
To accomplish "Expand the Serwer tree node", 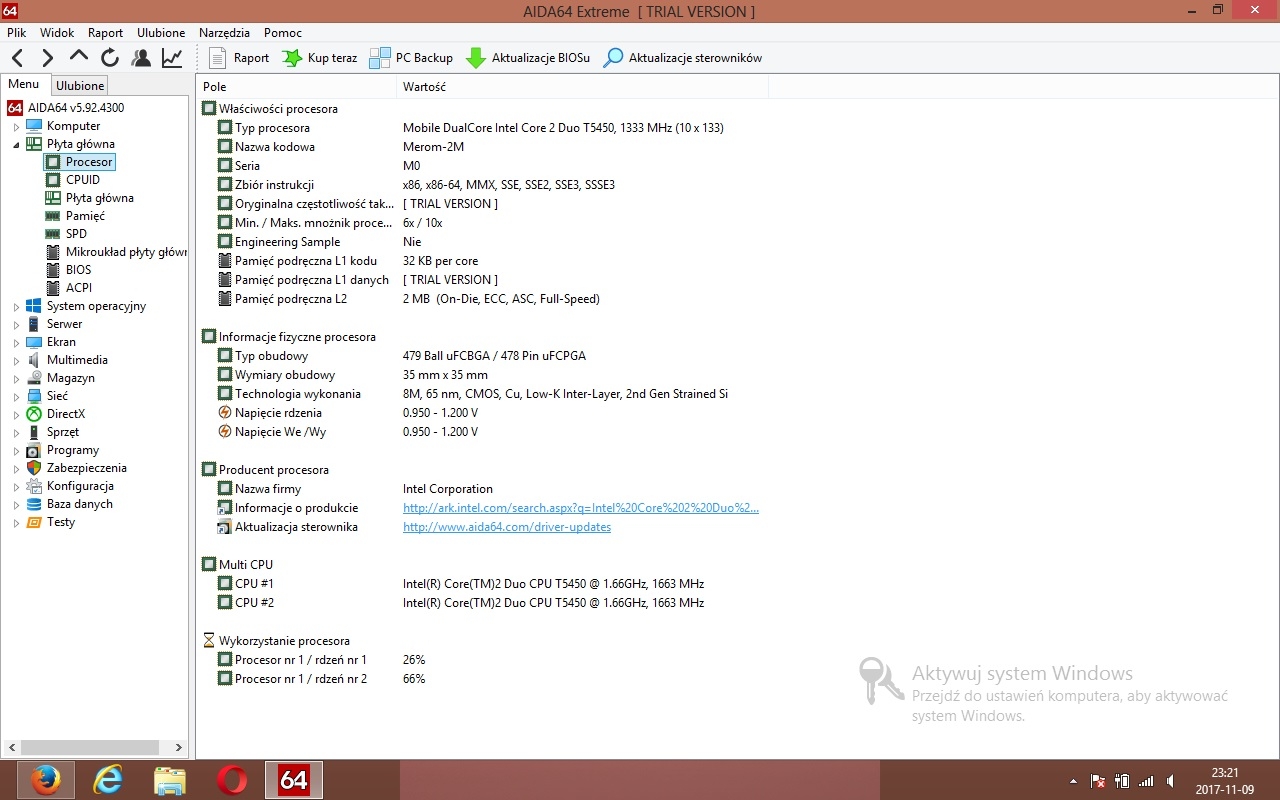I will pos(16,325).
